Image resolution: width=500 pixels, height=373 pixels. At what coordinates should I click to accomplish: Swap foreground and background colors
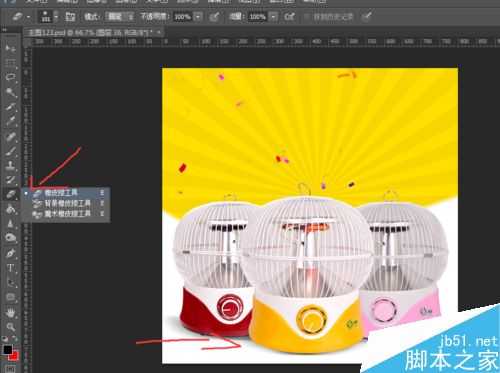click(15, 339)
